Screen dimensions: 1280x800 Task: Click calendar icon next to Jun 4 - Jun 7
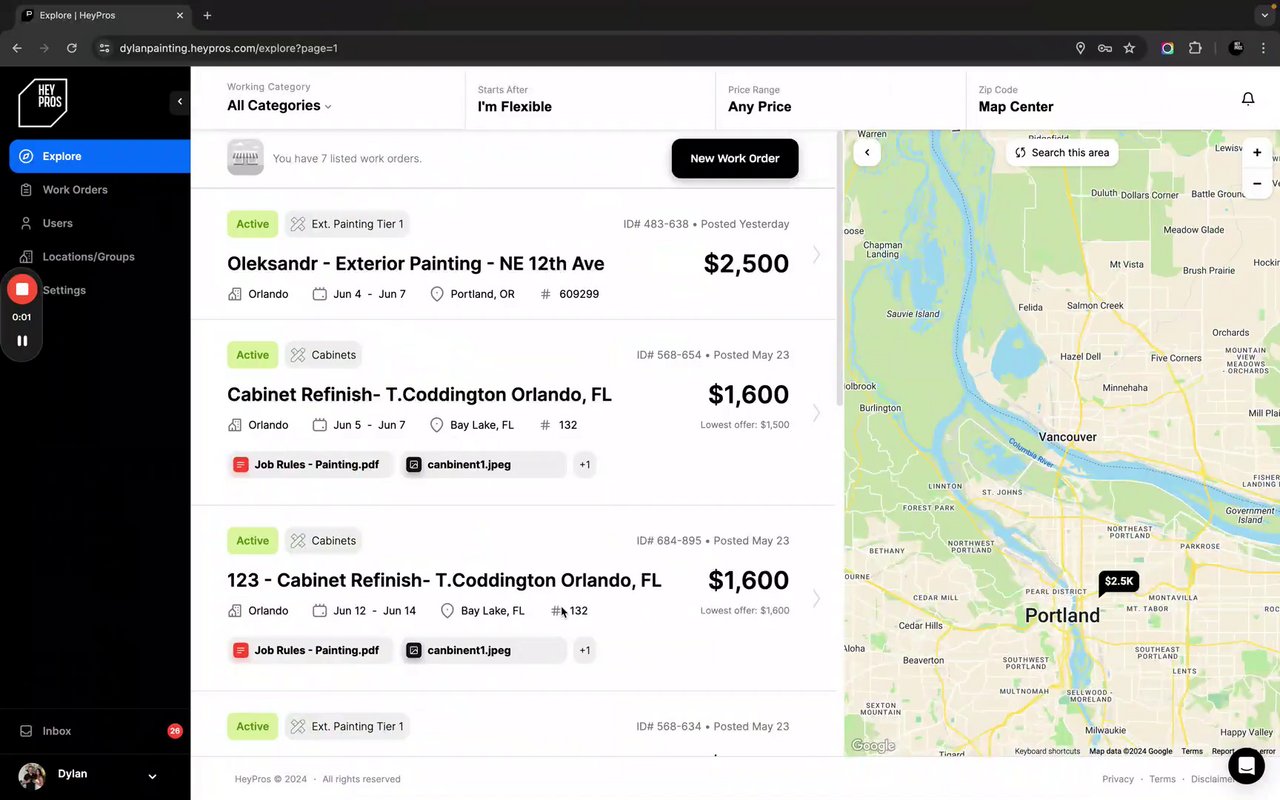point(320,294)
